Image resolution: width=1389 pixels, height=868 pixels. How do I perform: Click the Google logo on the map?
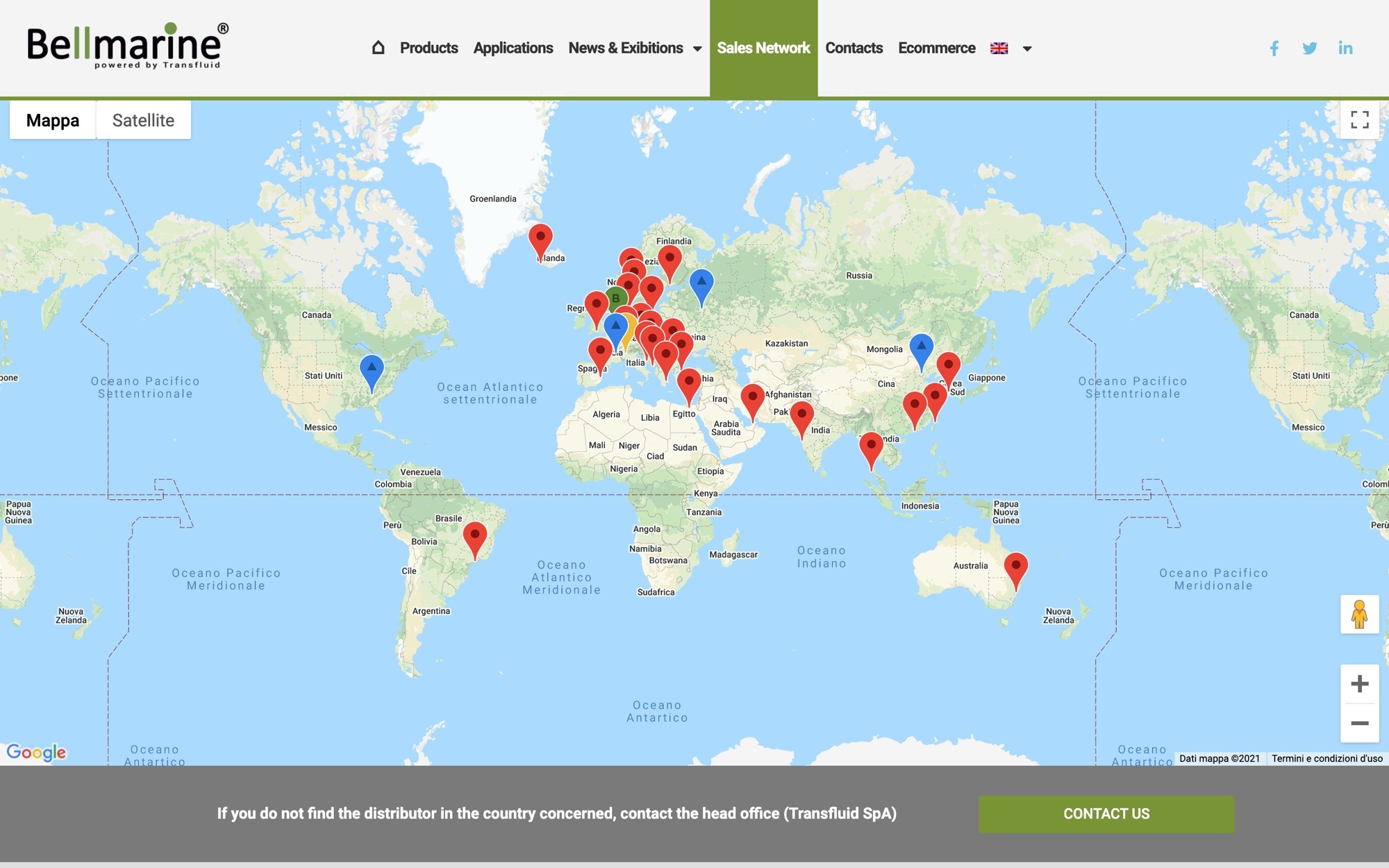pyautogui.click(x=36, y=752)
